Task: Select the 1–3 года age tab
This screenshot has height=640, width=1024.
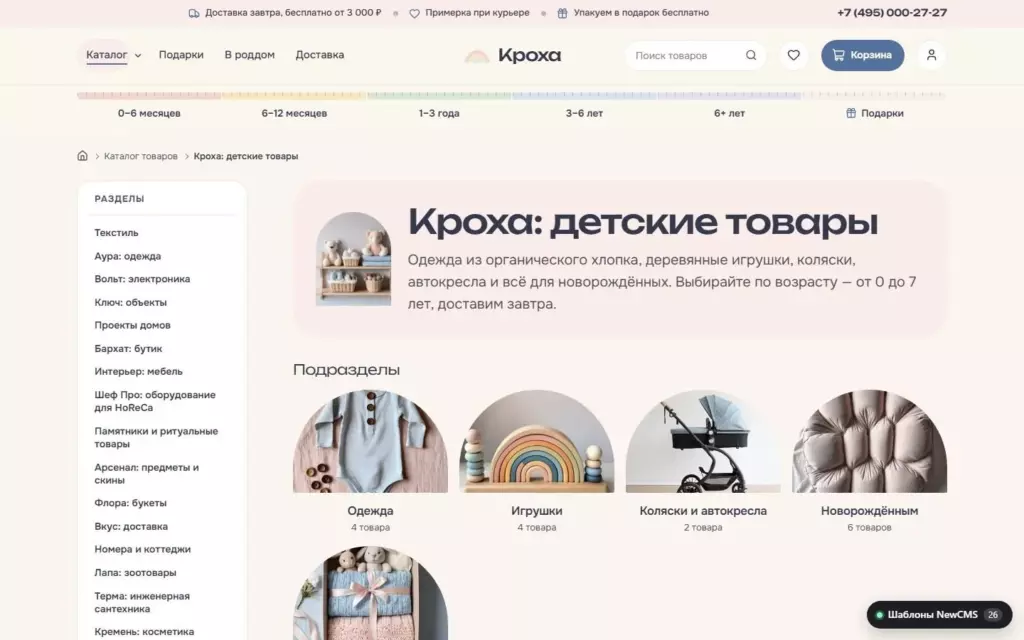Action: (x=439, y=113)
